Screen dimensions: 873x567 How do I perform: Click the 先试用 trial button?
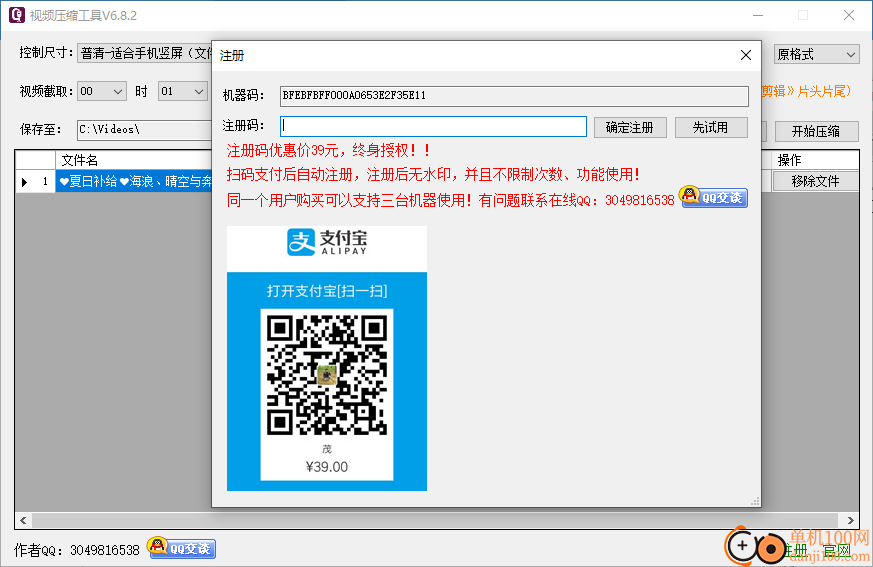click(710, 128)
